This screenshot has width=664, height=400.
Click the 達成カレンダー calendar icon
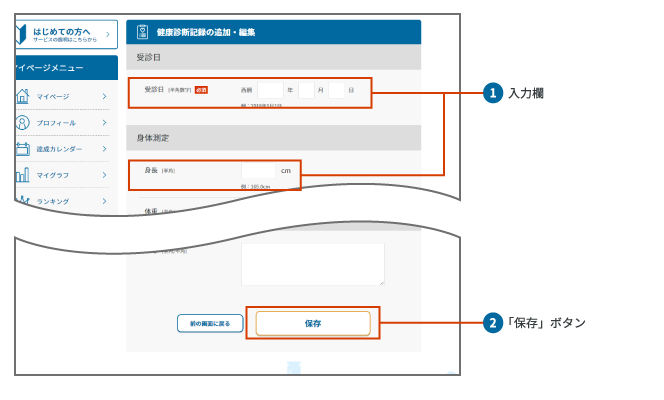coord(22,149)
